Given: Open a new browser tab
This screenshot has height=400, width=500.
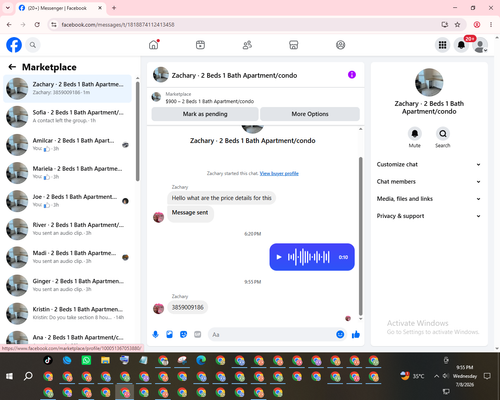Looking at the screenshot, I should 114,8.
